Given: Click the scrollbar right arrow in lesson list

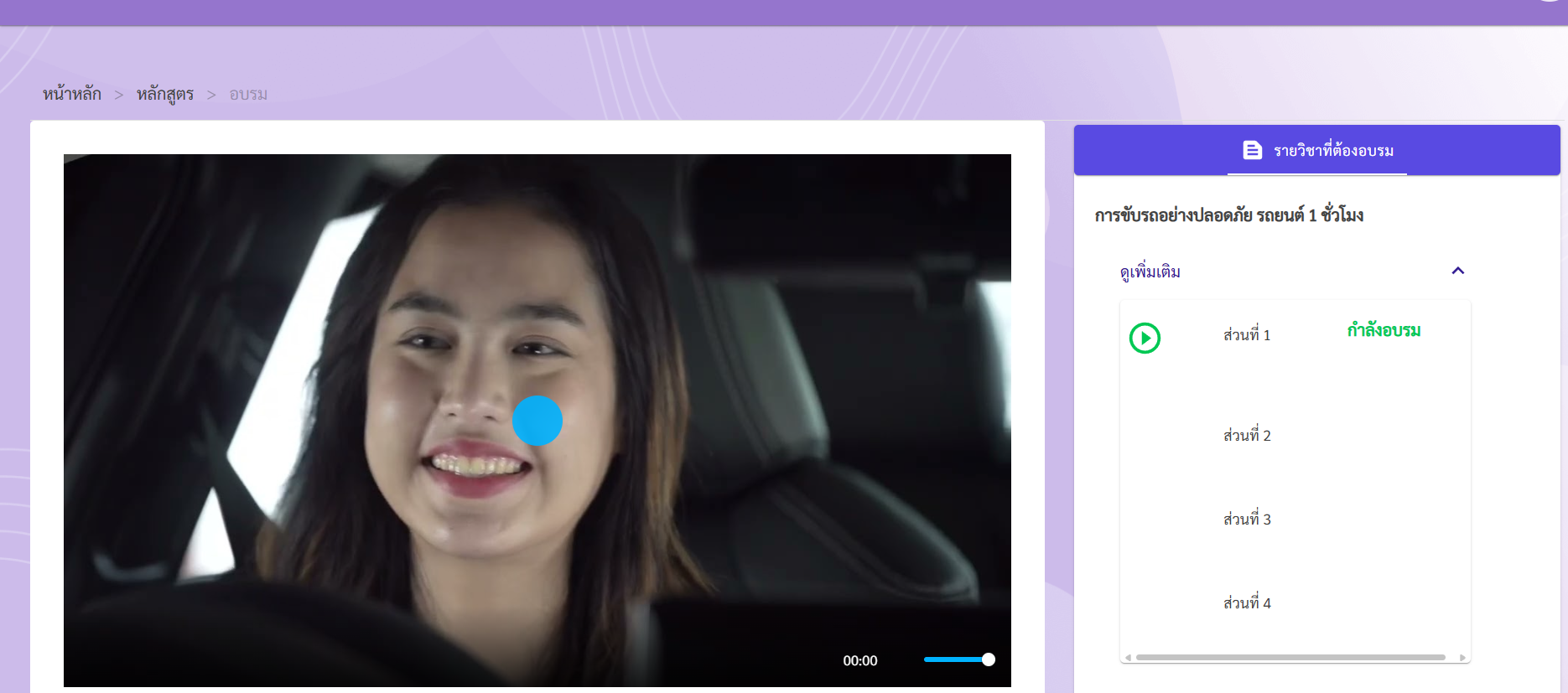Looking at the screenshot, I should (x=1462, y=658).
